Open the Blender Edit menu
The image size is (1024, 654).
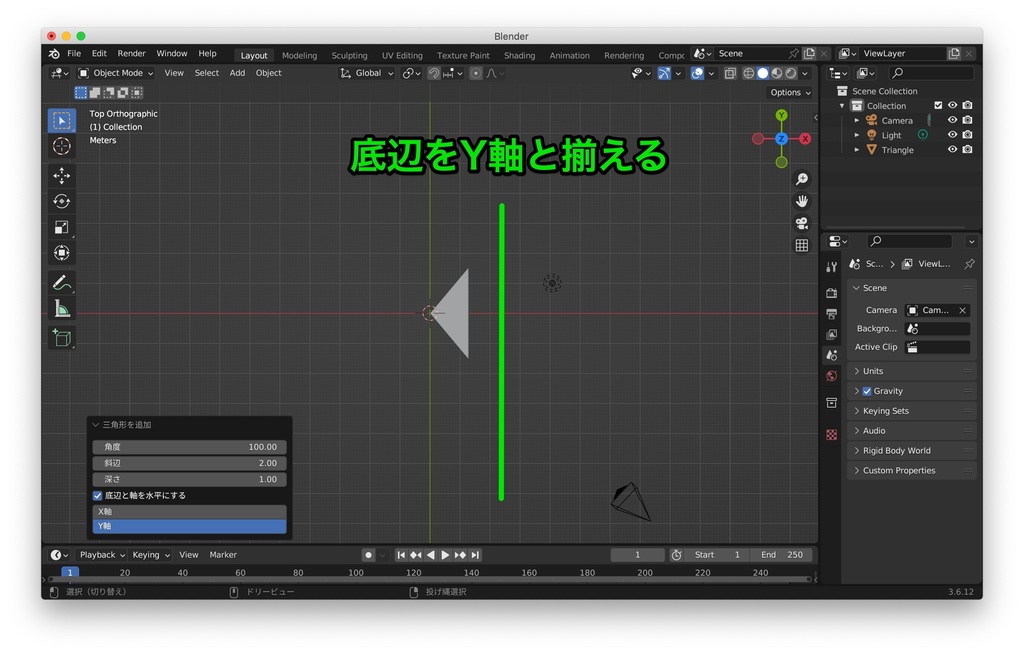click(x=98, y=53)
